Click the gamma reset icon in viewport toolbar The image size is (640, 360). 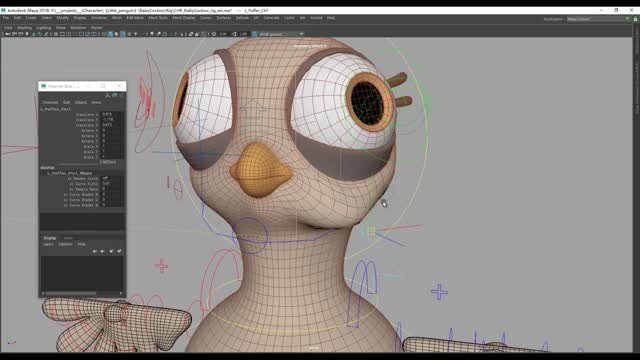point(235,34)
